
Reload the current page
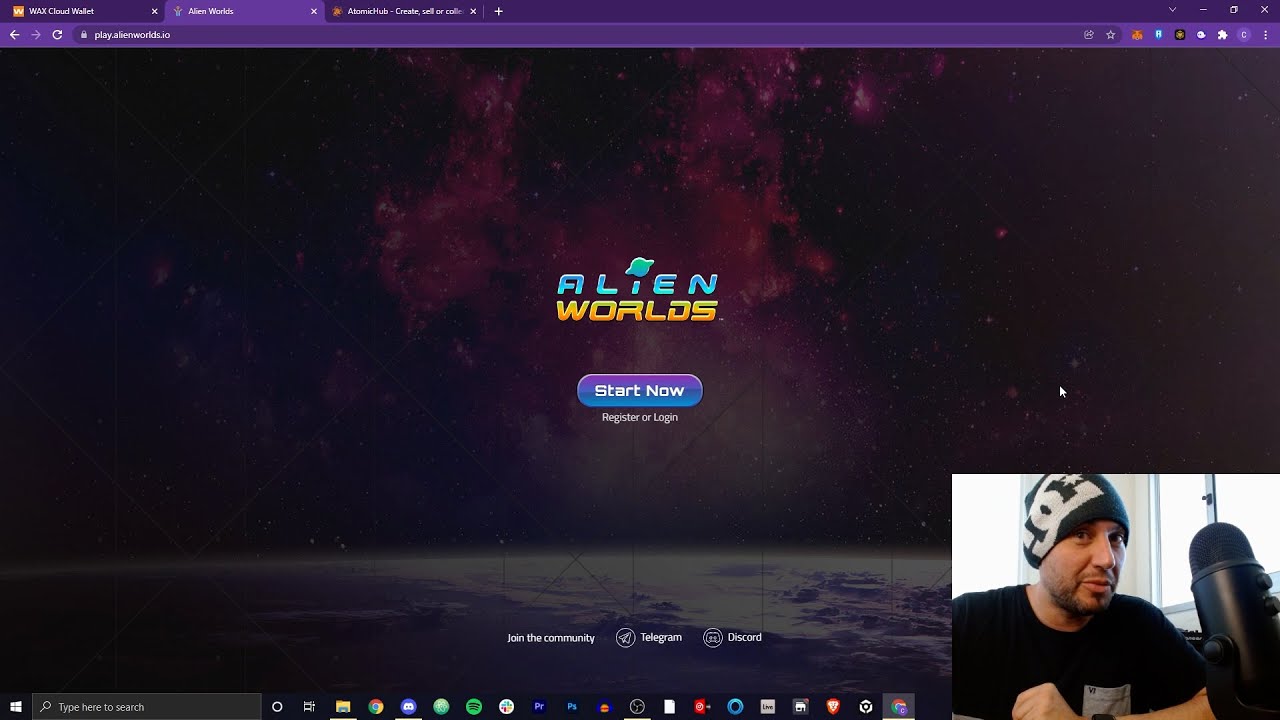(x=57, y=34)
